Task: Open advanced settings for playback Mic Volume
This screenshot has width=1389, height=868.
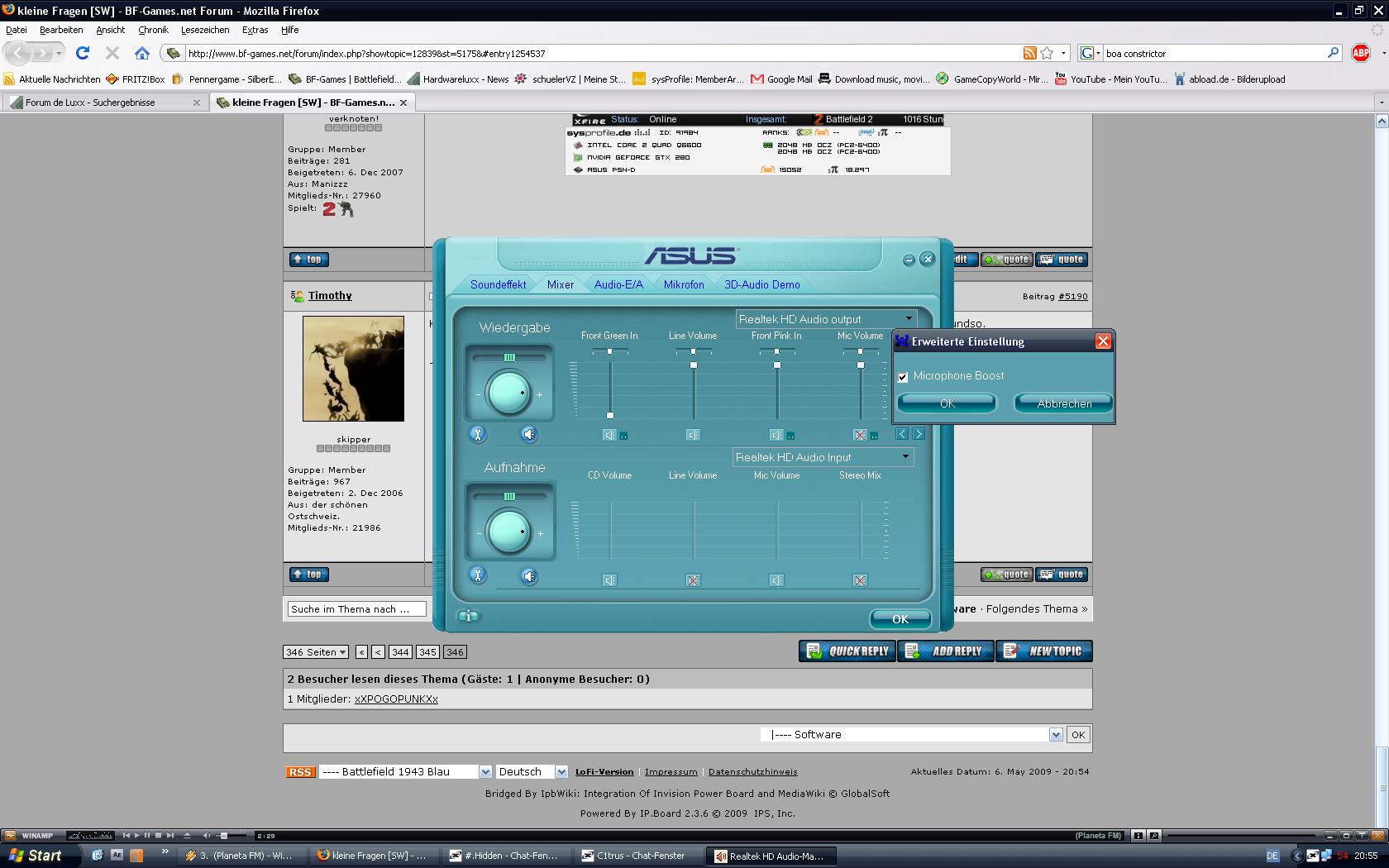Action: [874, 436]
